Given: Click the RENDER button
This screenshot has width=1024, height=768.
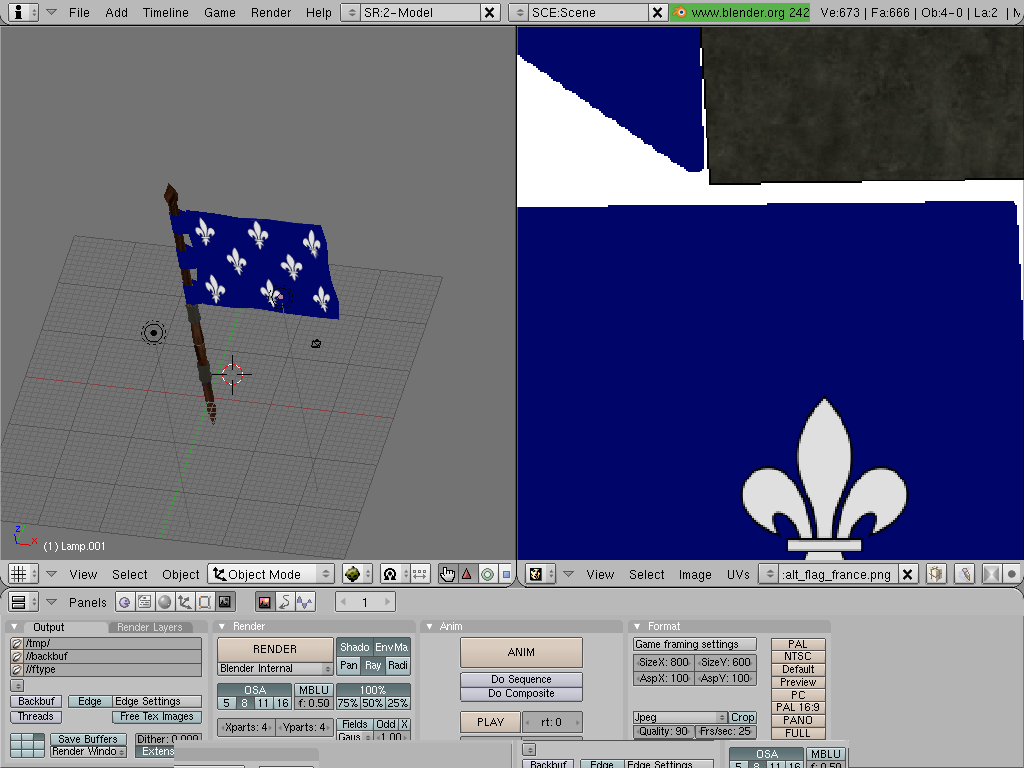Looking at the screenshot, I should coord(275,649).
